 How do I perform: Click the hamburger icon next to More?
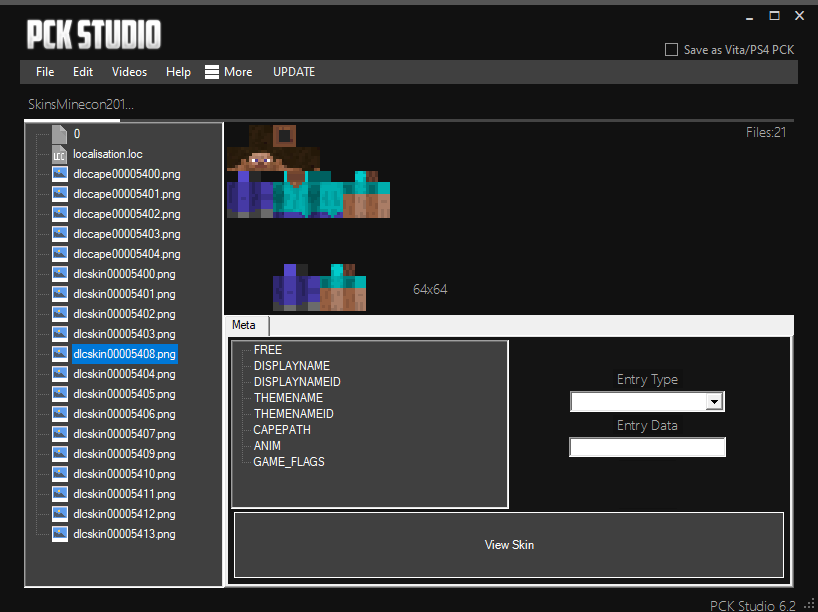pyautogui.click(x=212, y=72)
